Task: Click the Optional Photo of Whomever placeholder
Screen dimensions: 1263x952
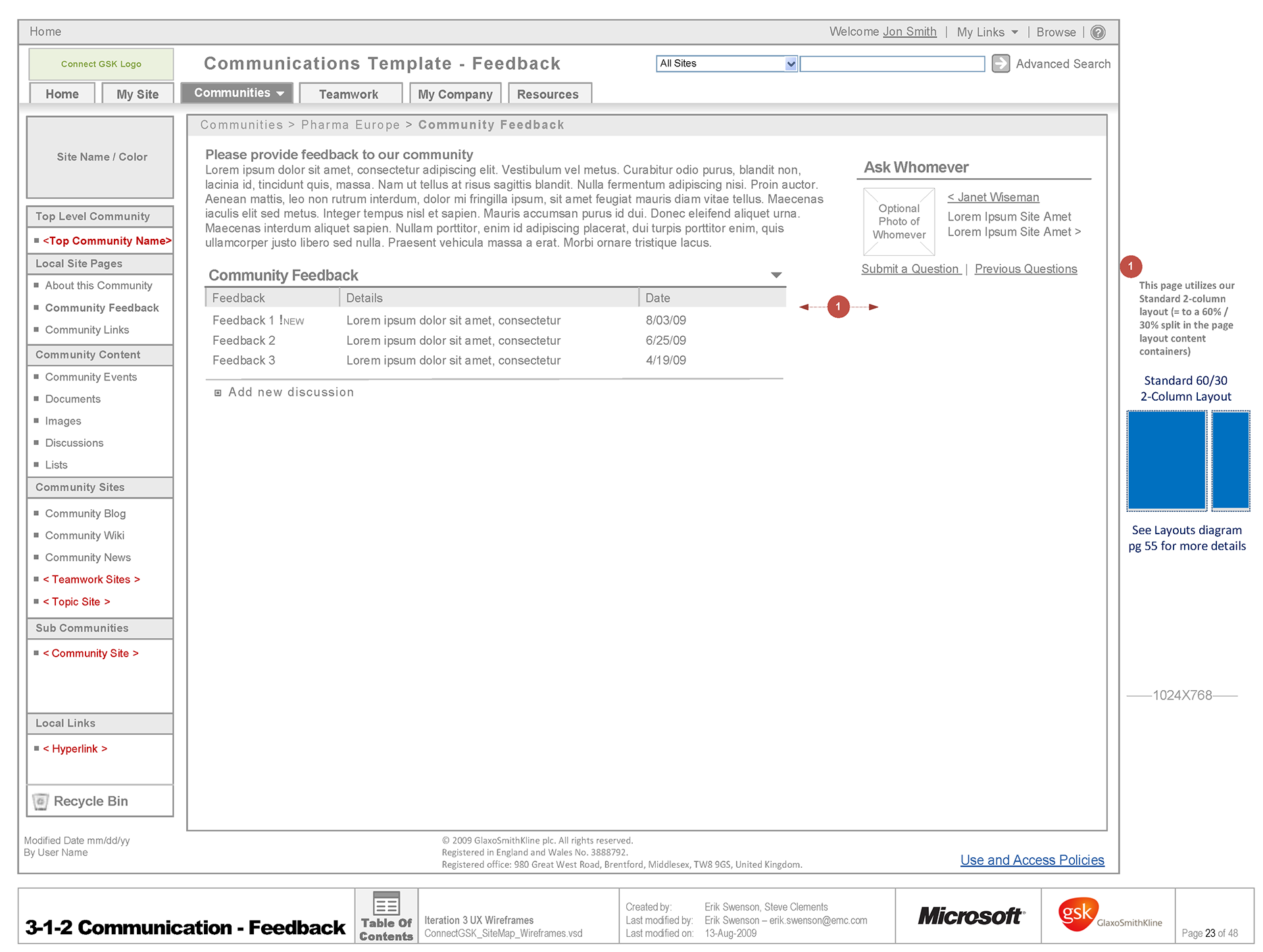Action: [x=899, y=222]
